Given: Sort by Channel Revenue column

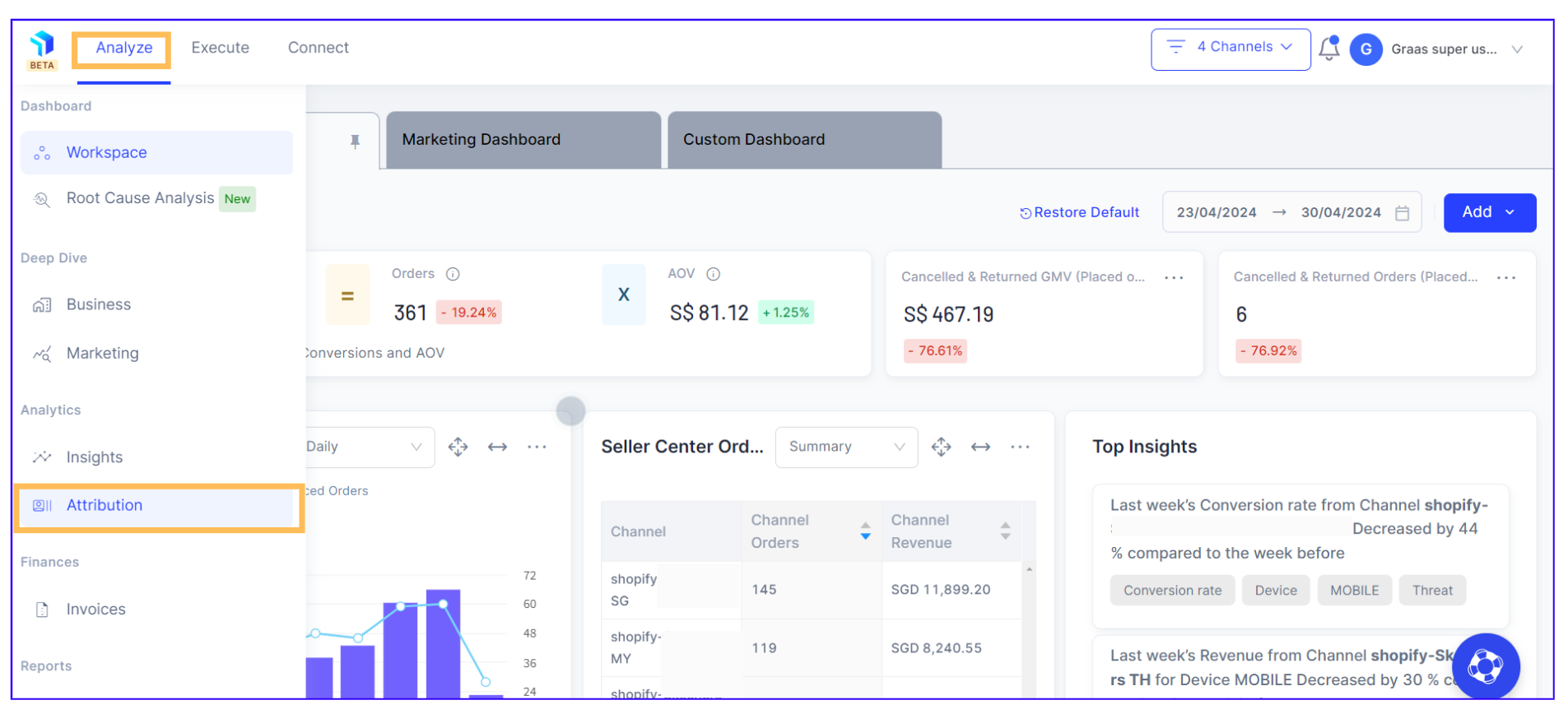Looking at the screenshot, I should coord(1005,531).
